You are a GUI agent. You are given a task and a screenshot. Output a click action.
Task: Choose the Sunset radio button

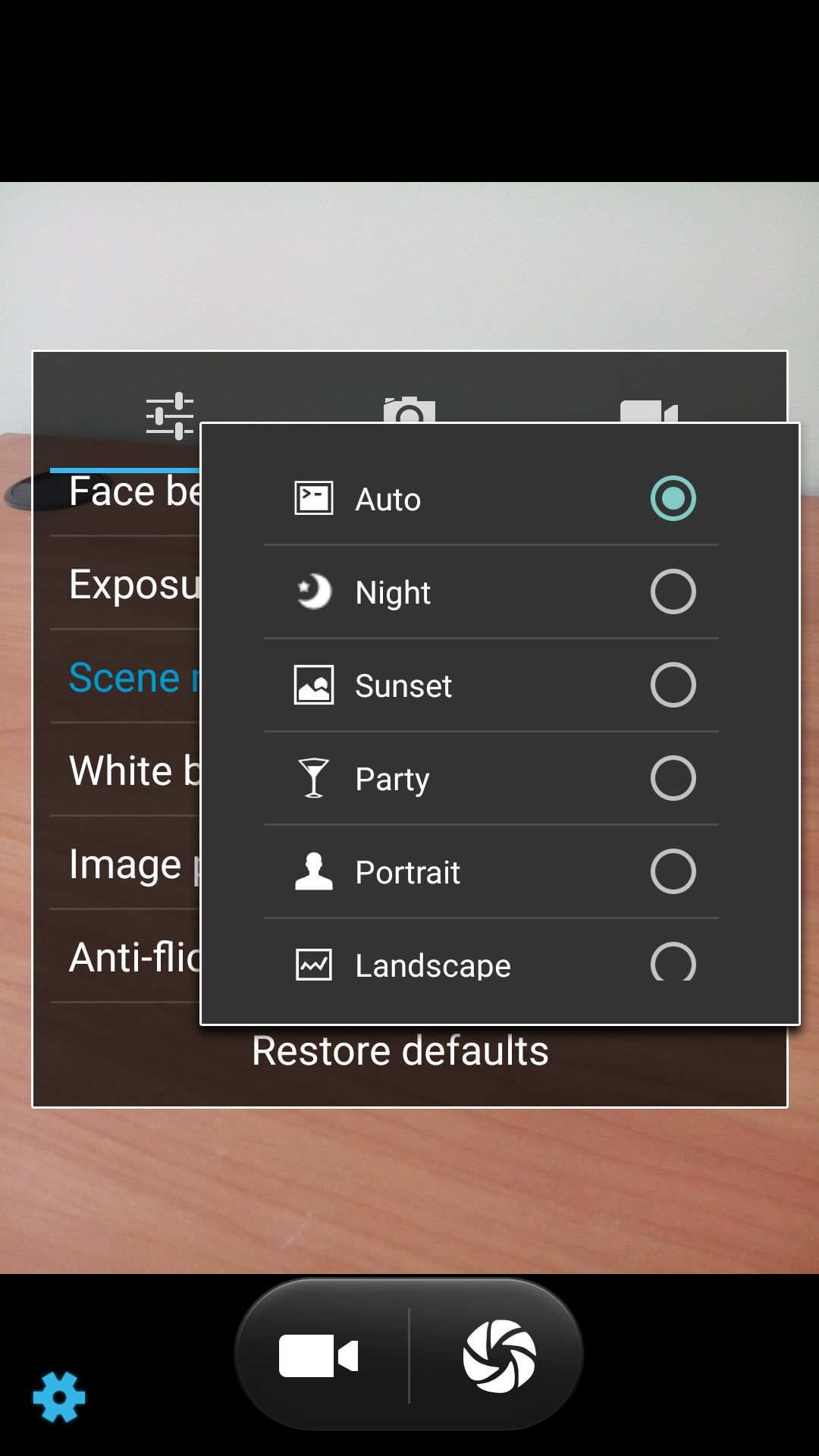coord(673,685)
